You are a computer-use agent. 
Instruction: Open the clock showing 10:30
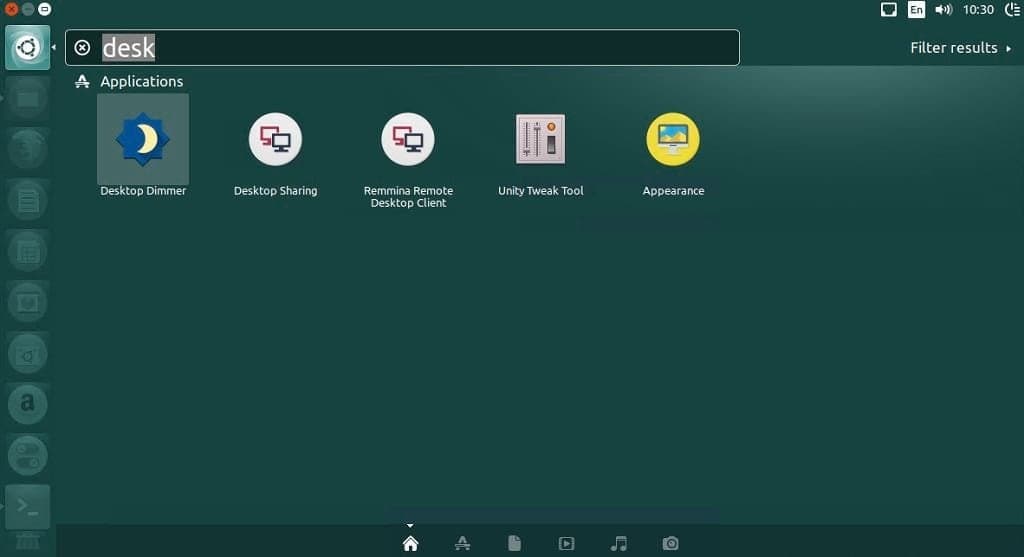click(x=978, y=9)
